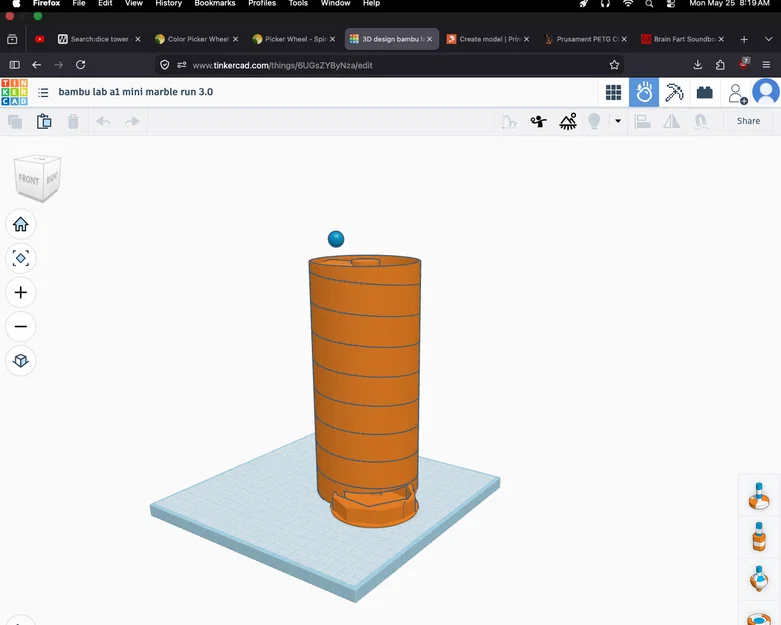
Task: Open the macOS Spotlight search icon
Action: pos(649,3)
